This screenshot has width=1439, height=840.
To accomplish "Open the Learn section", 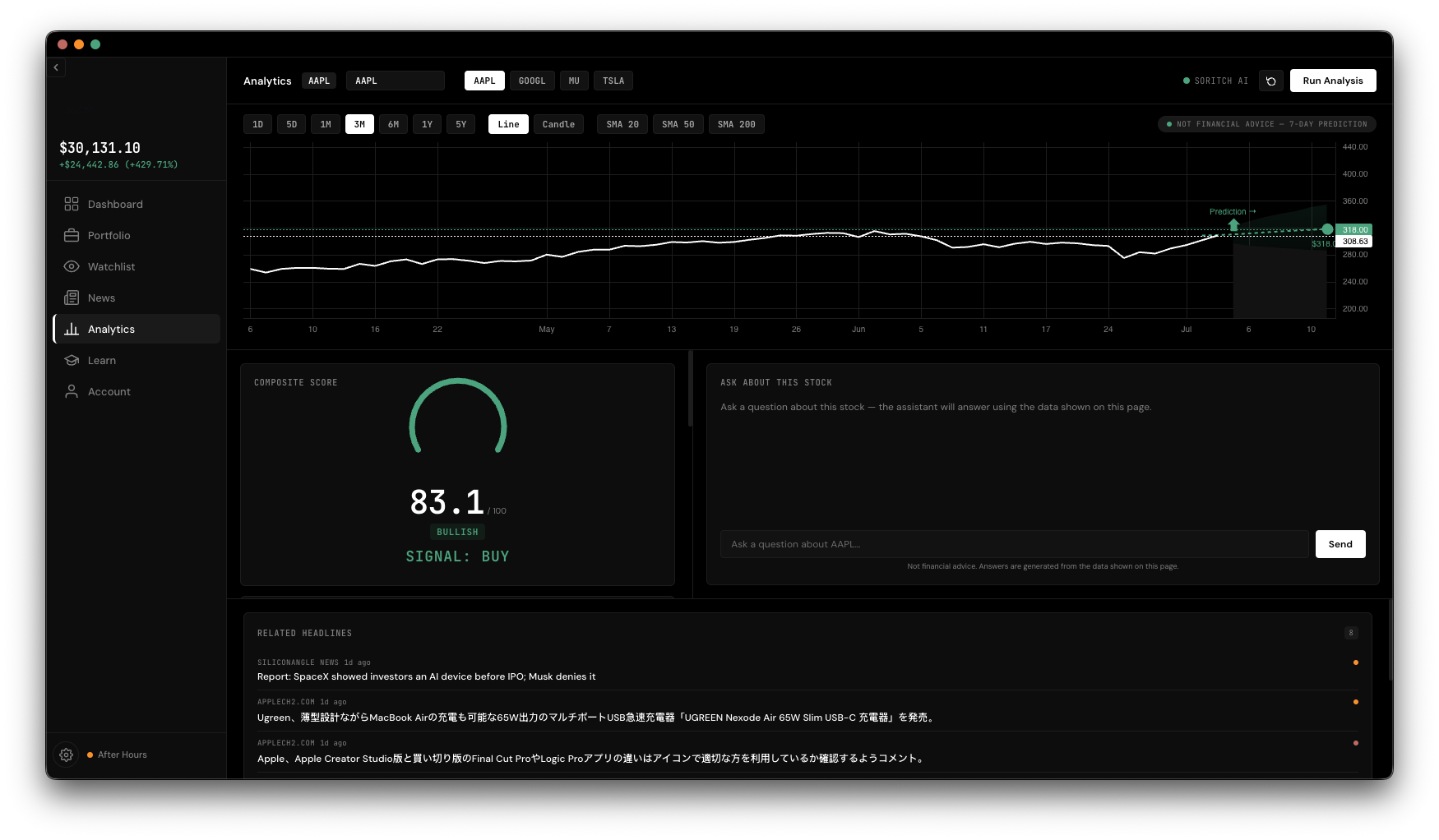I will coord(136,360).
